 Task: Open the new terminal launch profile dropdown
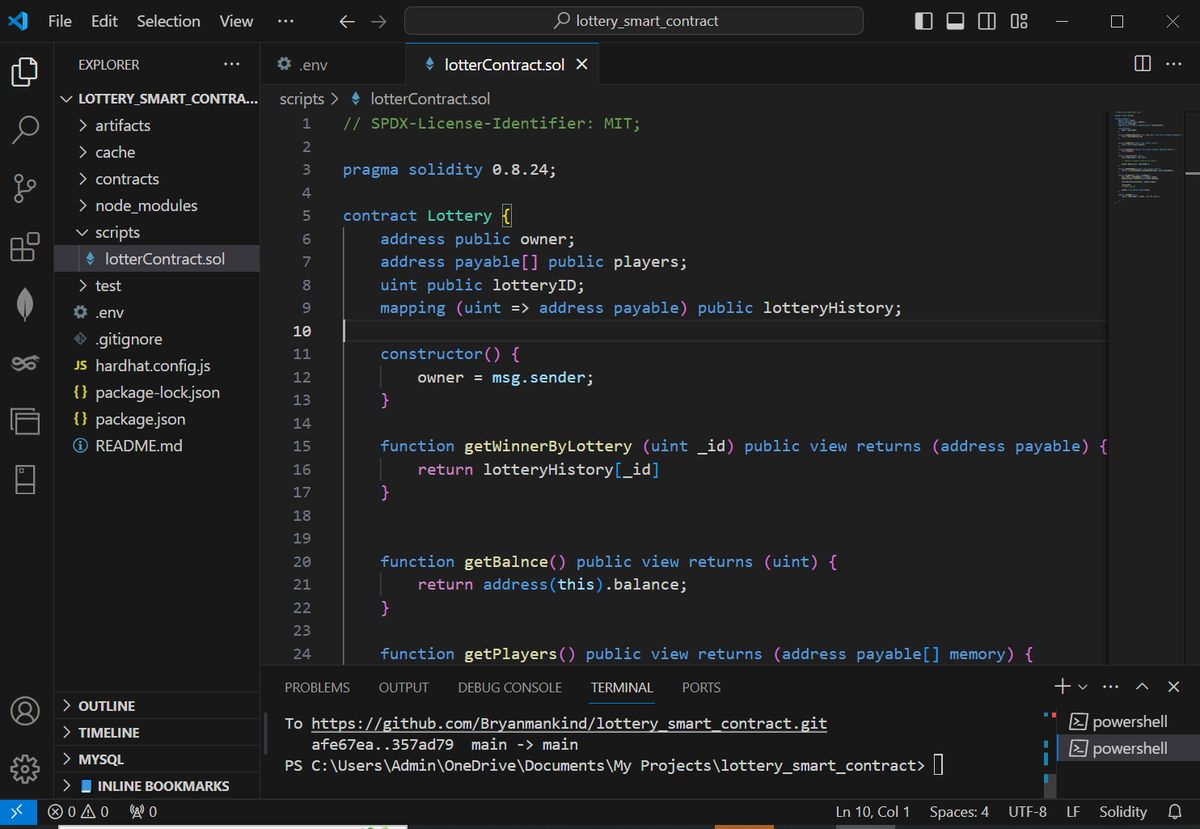(1082, 687)
